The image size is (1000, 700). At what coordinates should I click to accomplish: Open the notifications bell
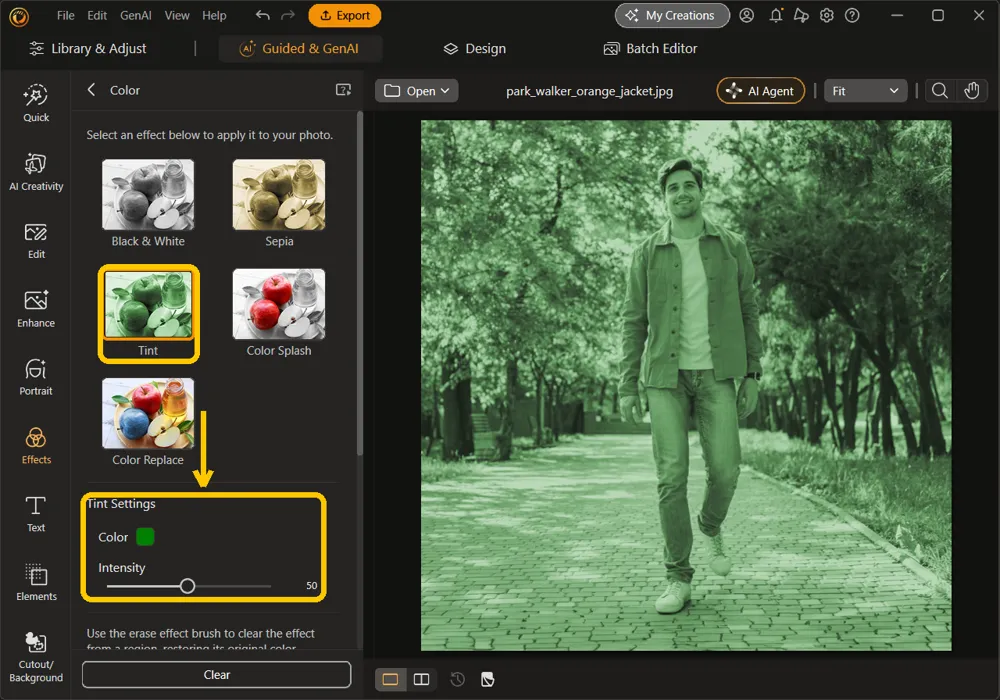pyautogui.click(x=776, y=15)
